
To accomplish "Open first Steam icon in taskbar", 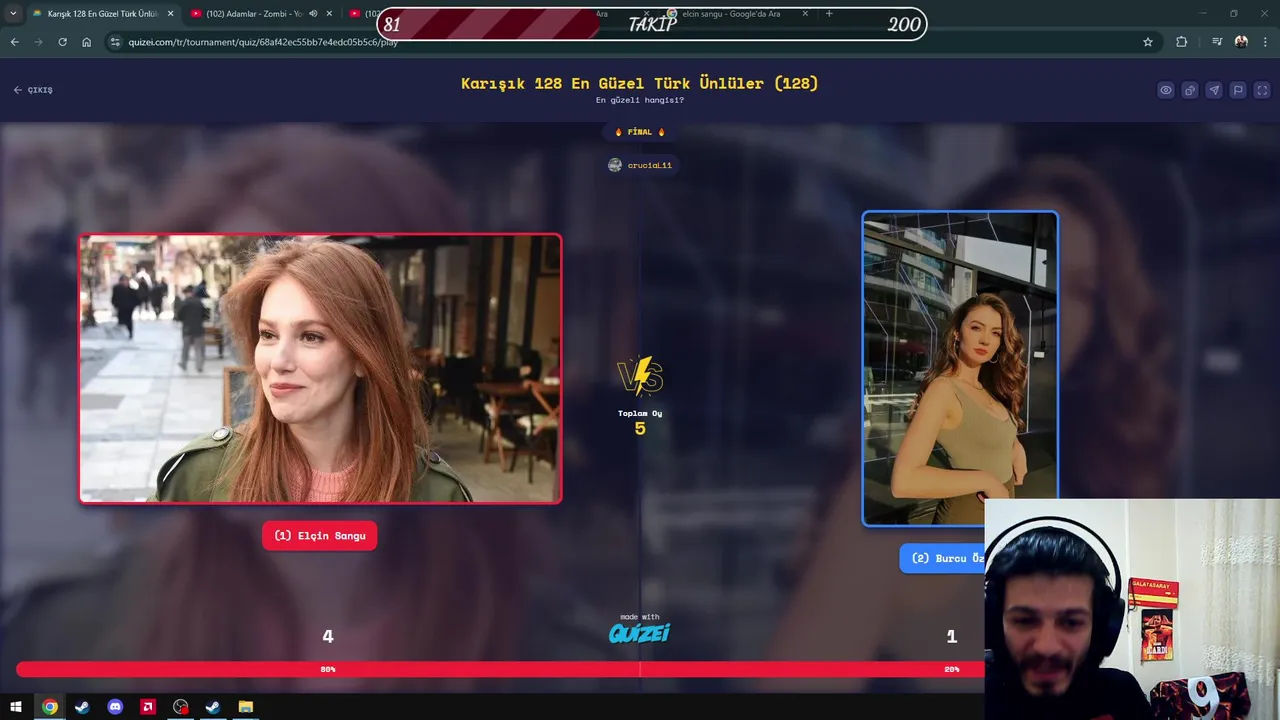I will [82, 707].
